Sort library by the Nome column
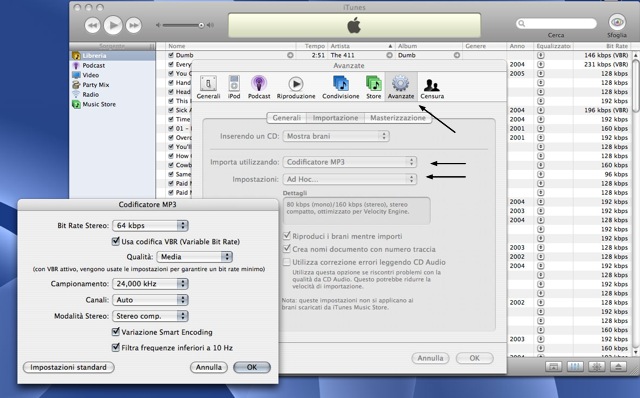Screen dimensions: 640x398 coord(231,46)
